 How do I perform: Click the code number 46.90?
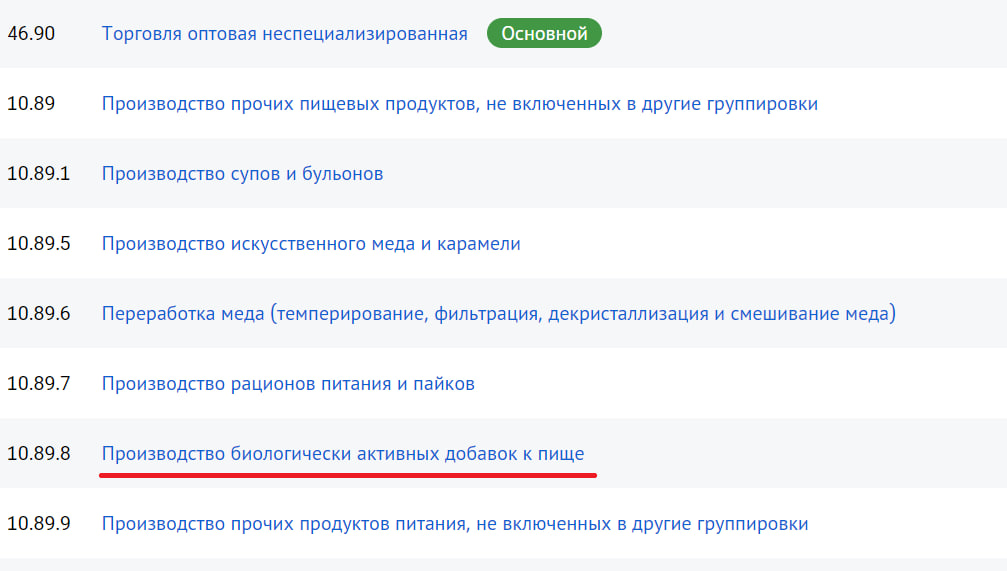coord(31,34)
